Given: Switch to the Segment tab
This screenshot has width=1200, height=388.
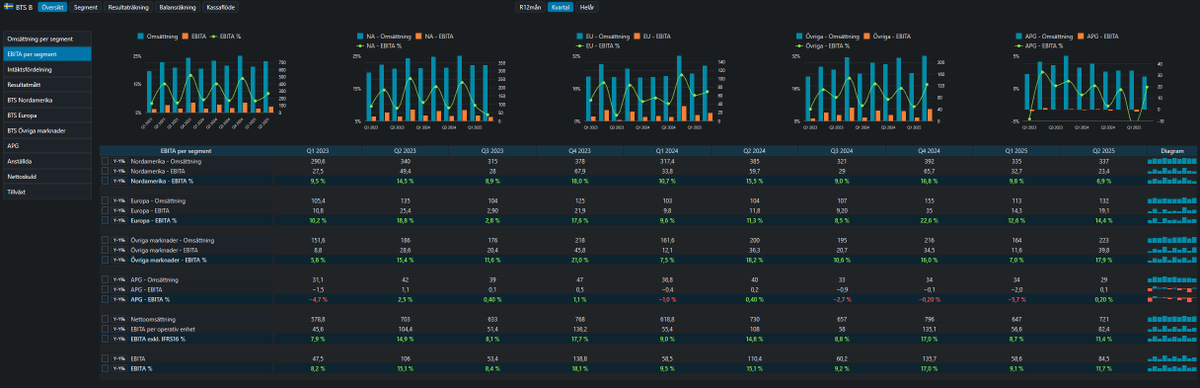Looking at the screenshot, I should click(x=85, y=6).
